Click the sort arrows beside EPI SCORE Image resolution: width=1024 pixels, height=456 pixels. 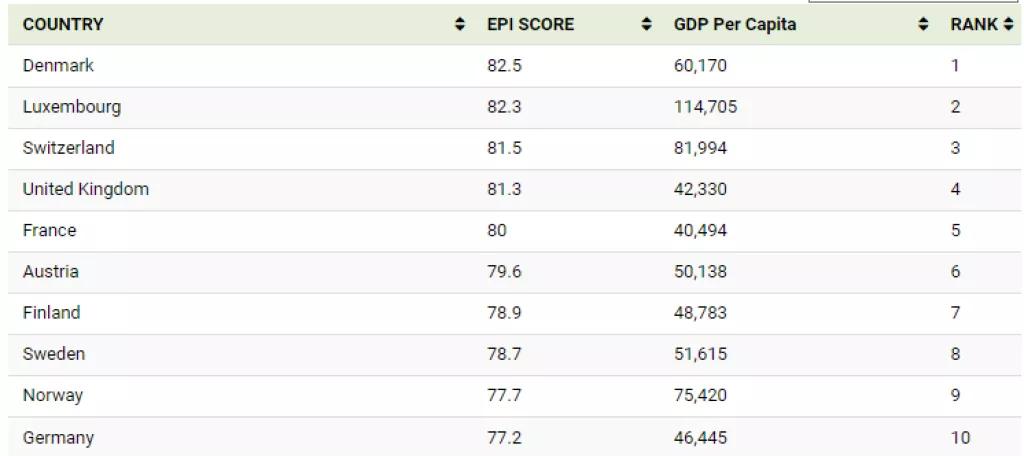coord(647,24)
